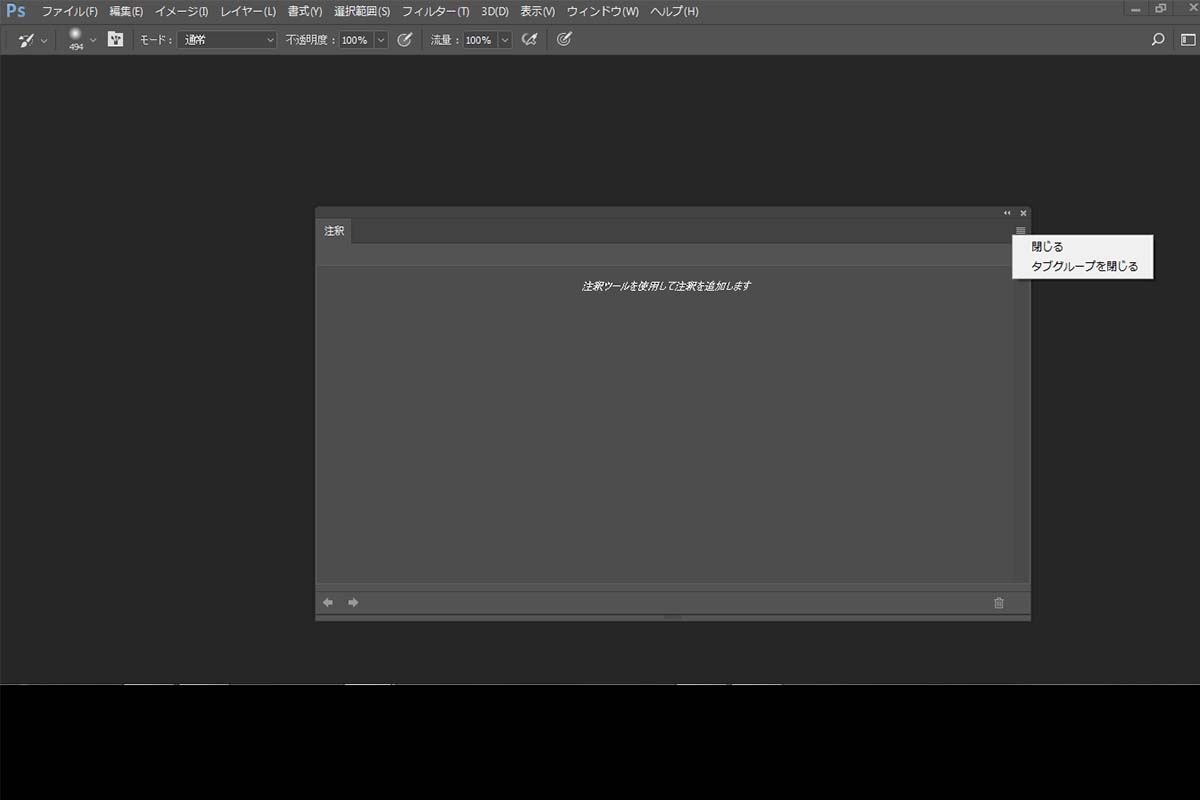Open the 書式(Y) menu

click(304, 12)
